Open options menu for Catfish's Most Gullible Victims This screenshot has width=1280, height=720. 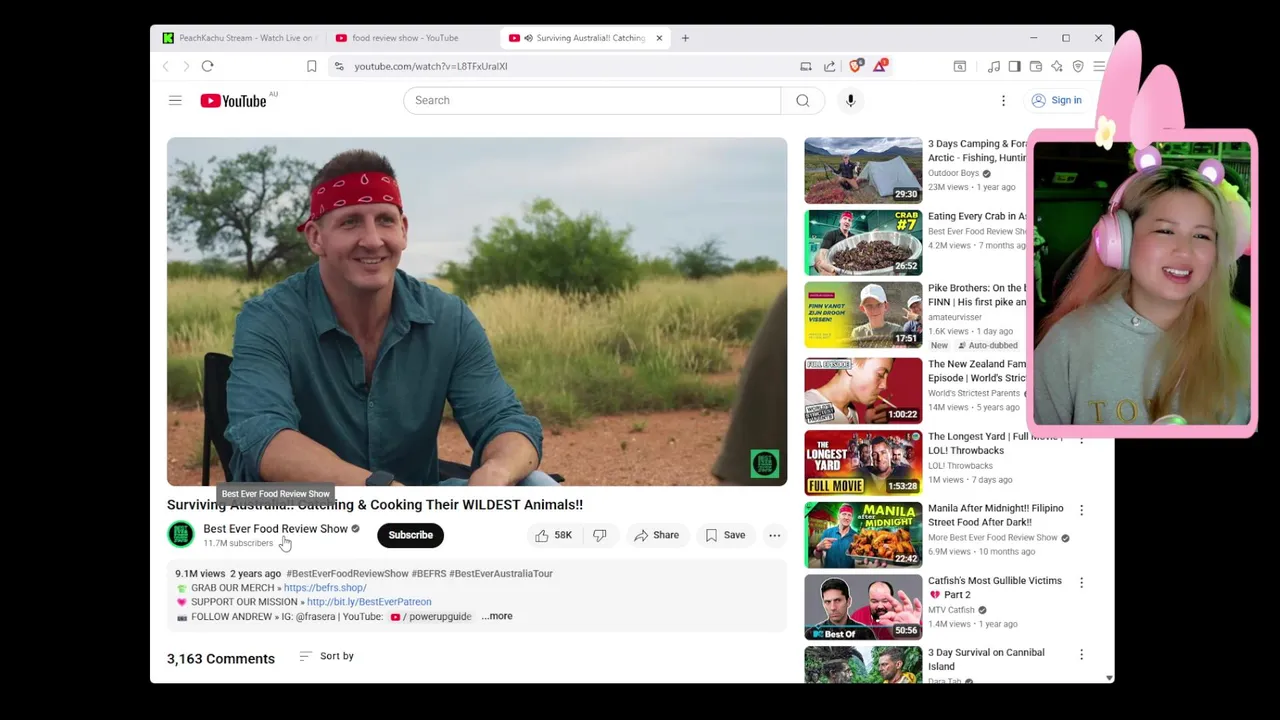[x=1081, y=582]
